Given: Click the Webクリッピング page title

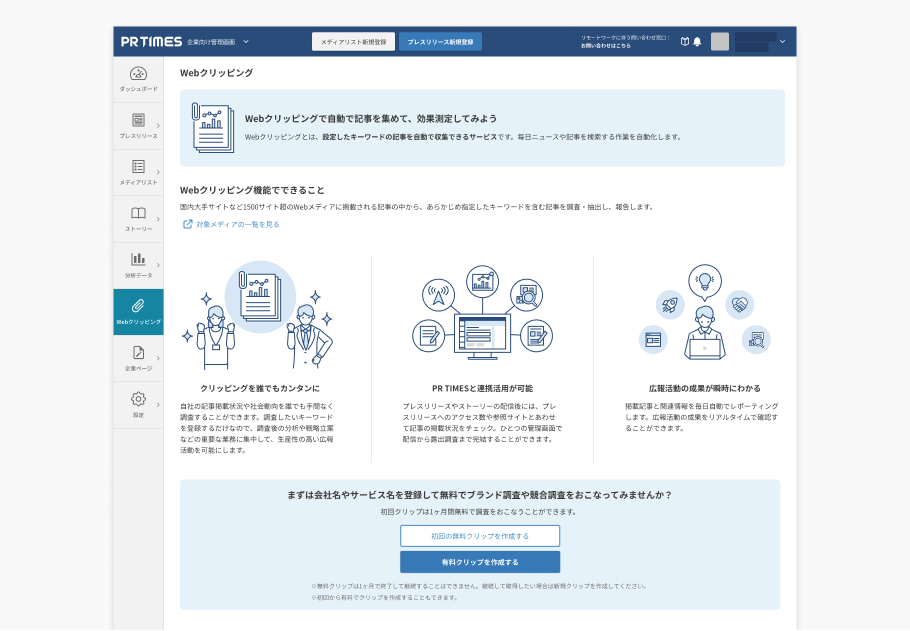Looking at the screenshot, I should (216, 73).
